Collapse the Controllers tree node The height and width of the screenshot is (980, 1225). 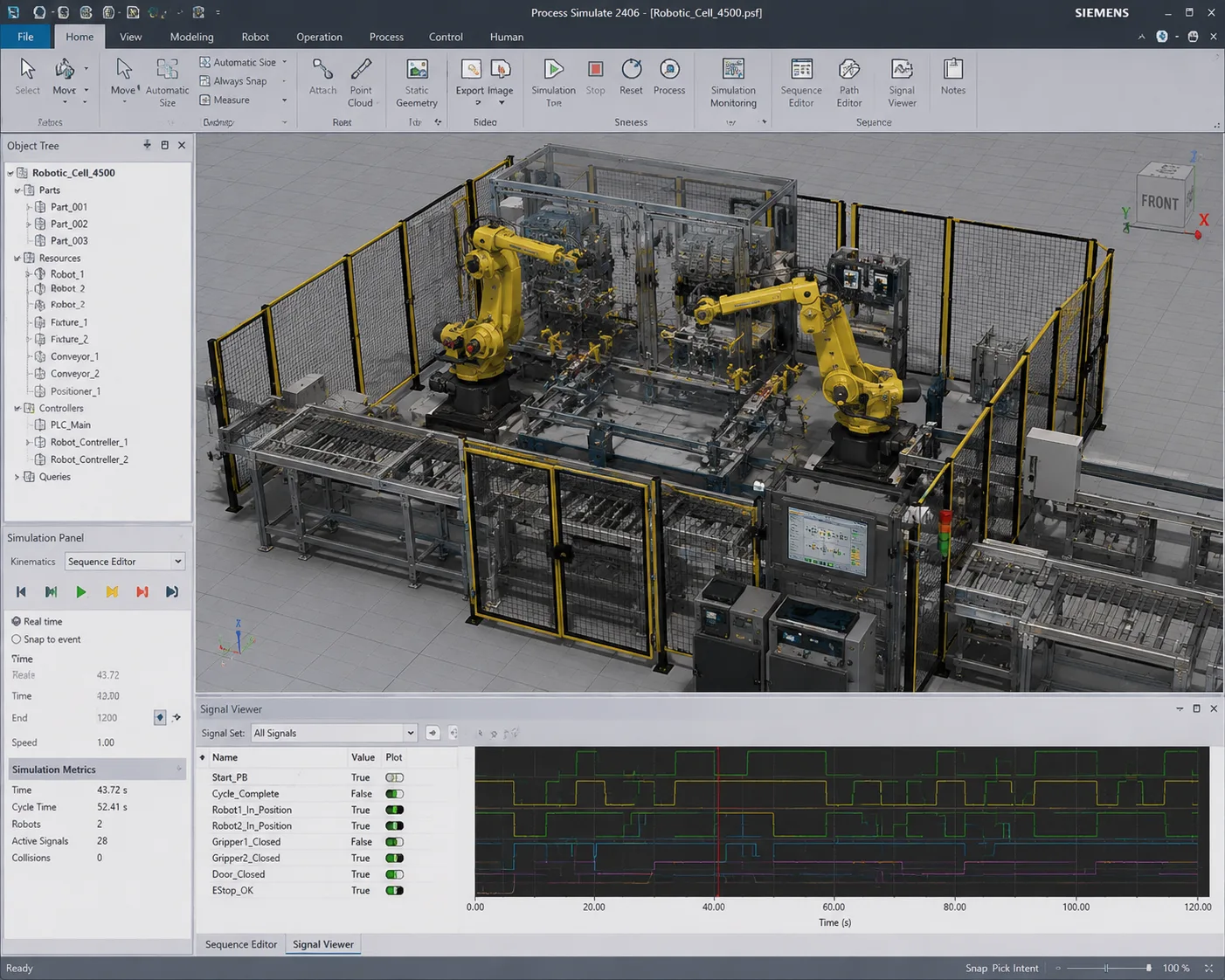[17, 408]
